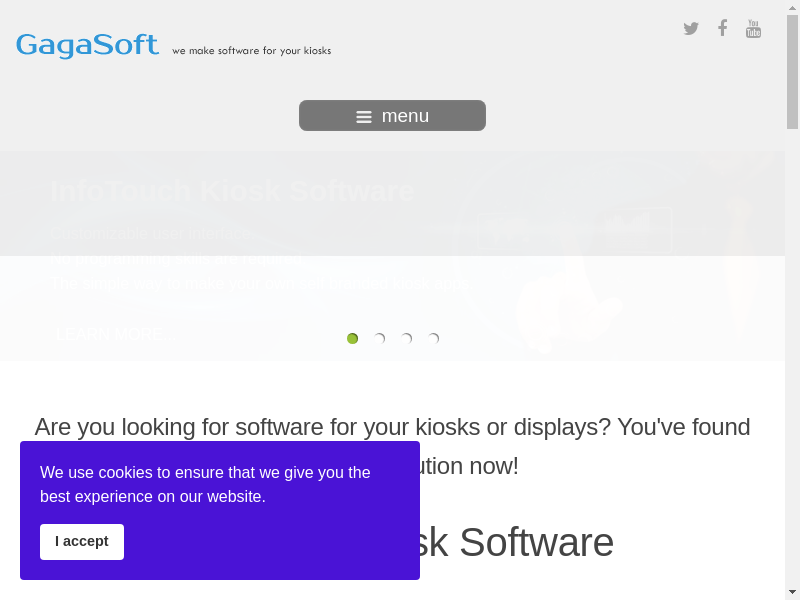Switch to the second slide dot
This screenshot has width=800, height=600.
coord(380,338)
